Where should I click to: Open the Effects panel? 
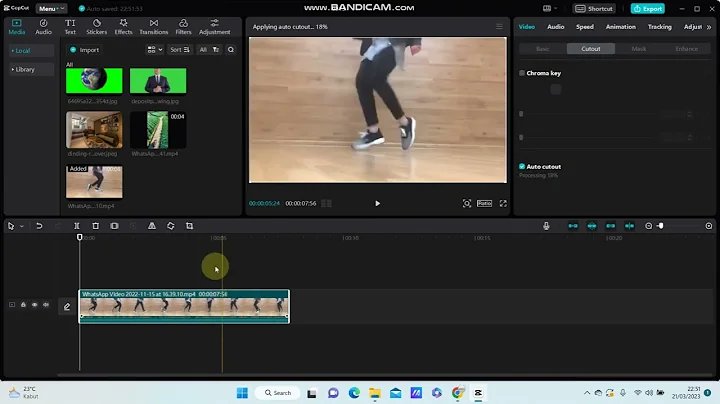click(x=123, y=27)
